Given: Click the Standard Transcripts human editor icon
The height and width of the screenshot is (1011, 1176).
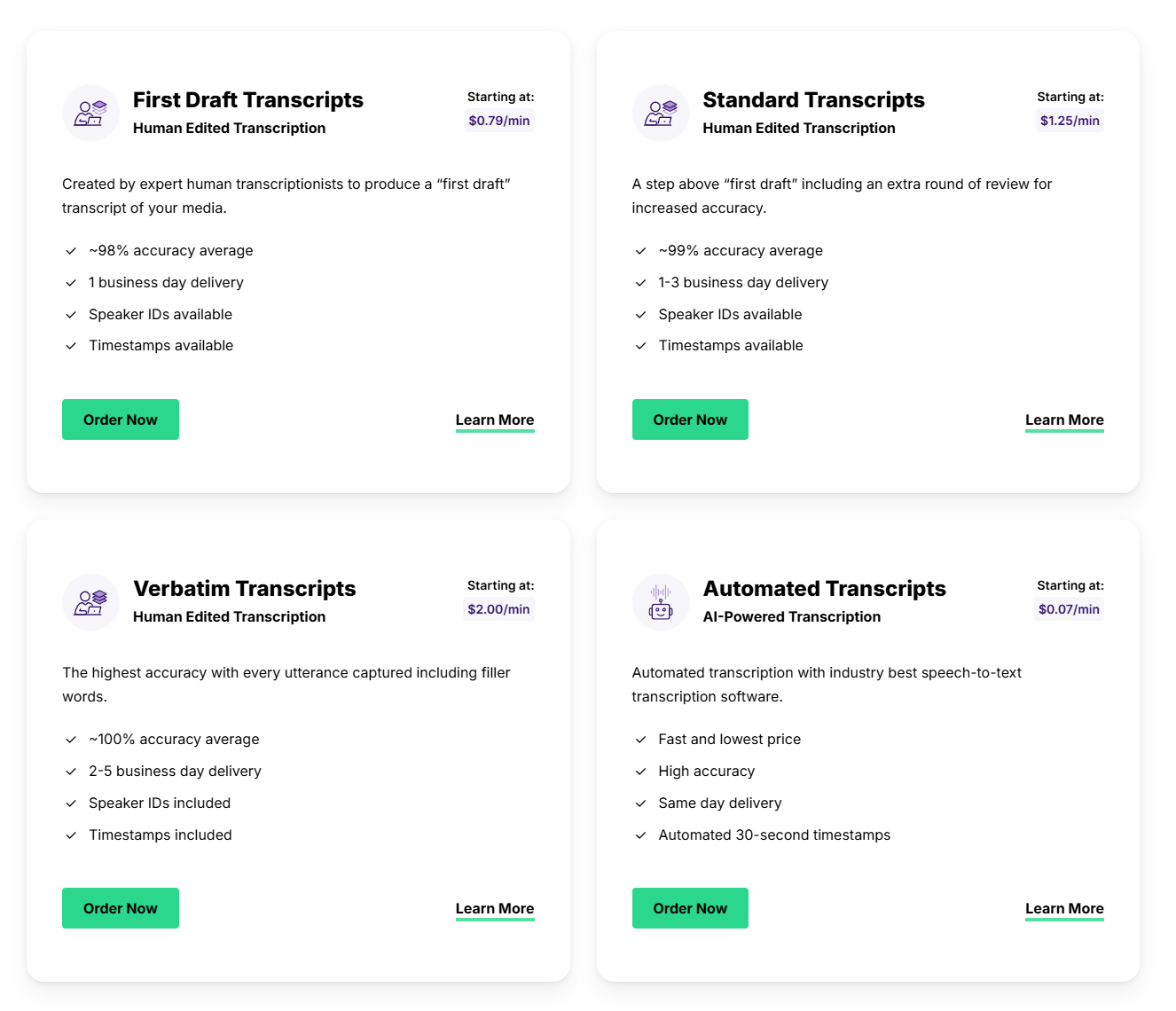Looking at the screenshot, I should point(661,113).
